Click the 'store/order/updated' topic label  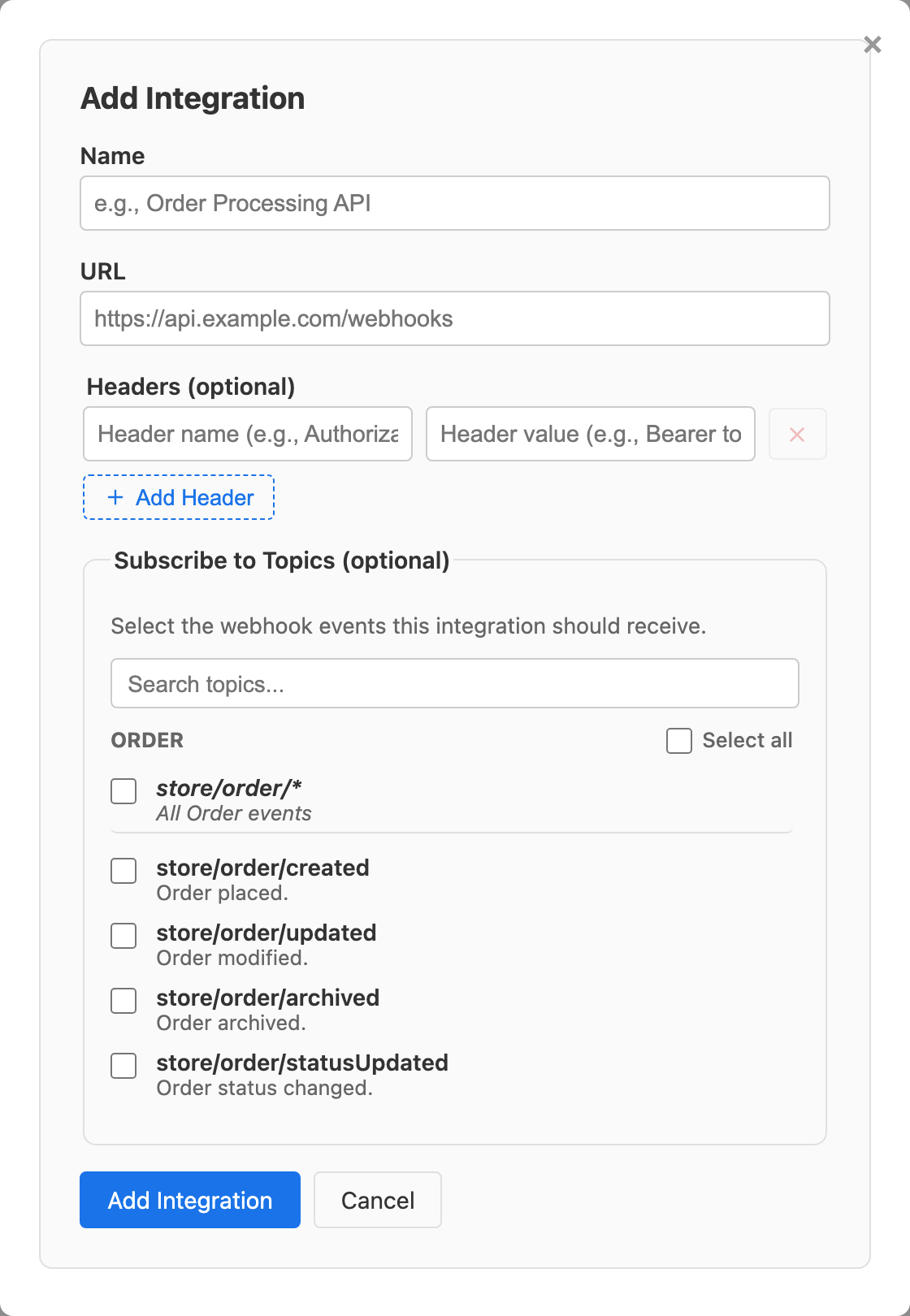tap(266, 933)
